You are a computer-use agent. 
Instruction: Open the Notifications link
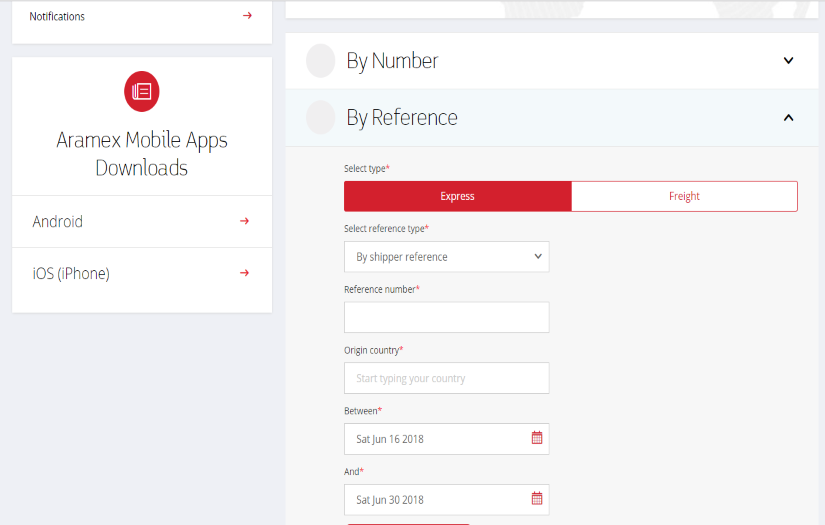click(57, 16)
